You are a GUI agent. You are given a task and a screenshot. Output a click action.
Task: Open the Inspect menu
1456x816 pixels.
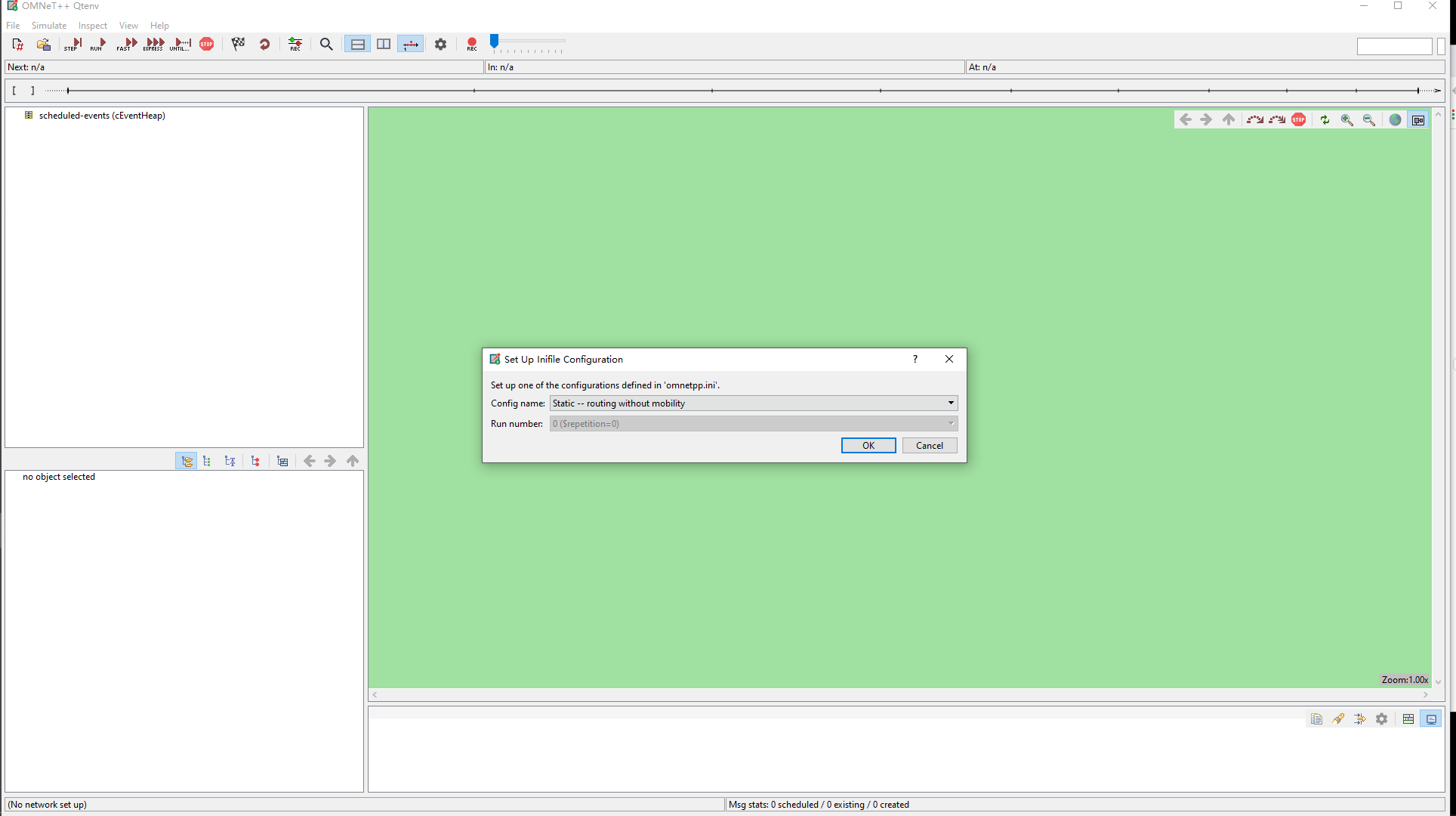coord(92,25)
